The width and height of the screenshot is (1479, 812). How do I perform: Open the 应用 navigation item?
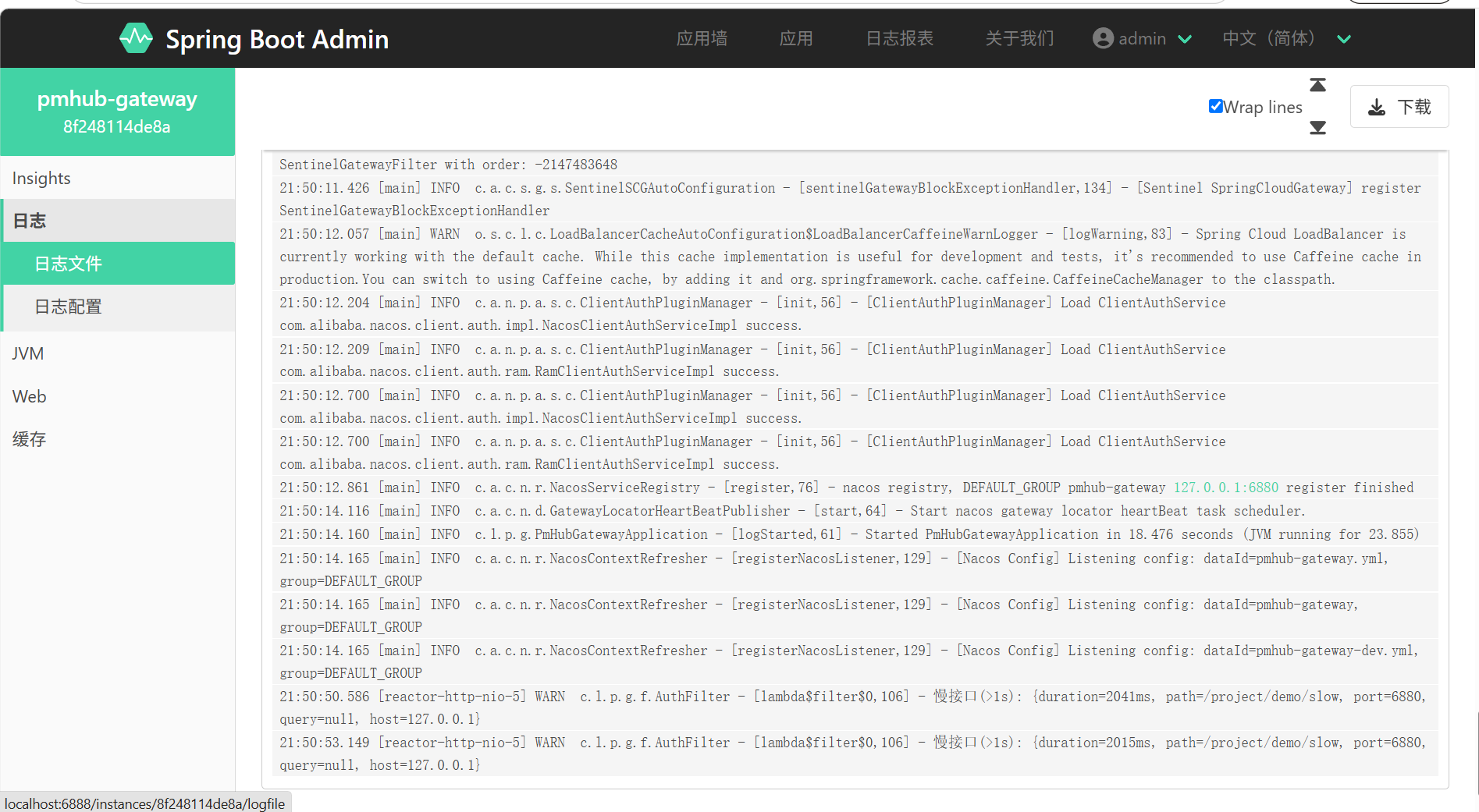(796, 38)
